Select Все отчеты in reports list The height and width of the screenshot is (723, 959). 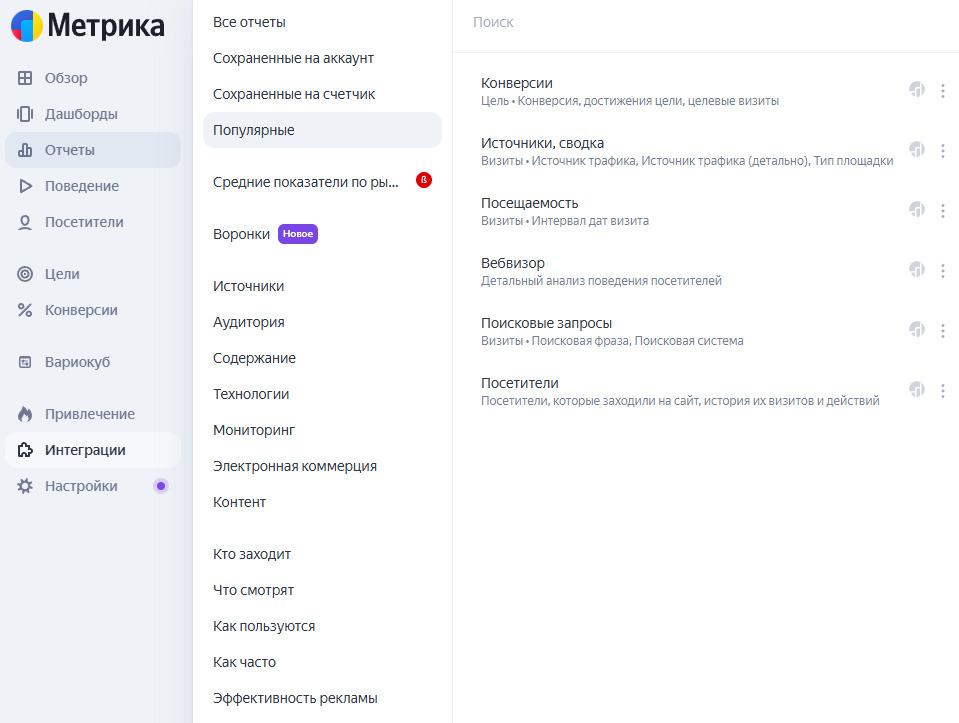[x=249, y=22]
